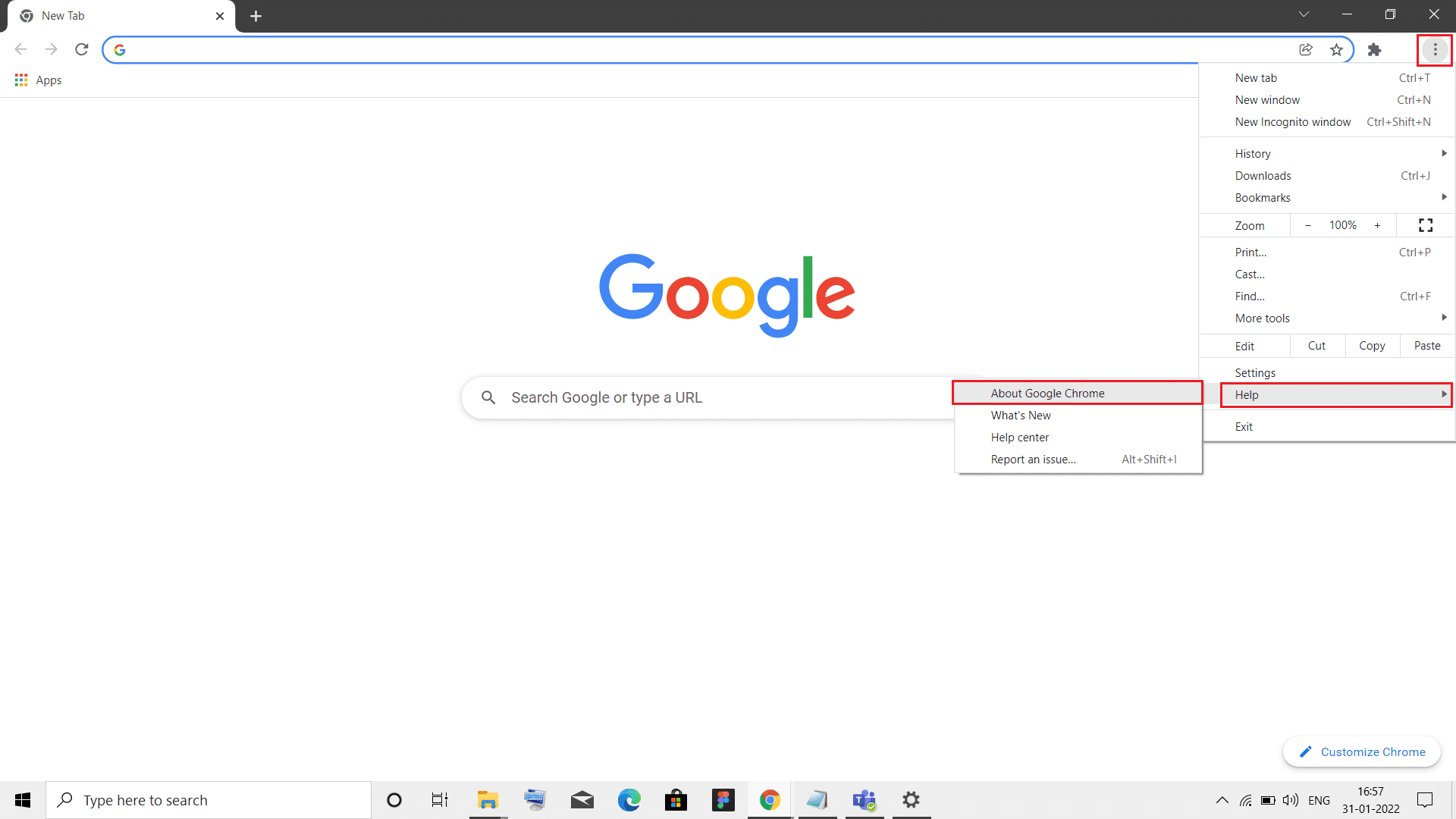Click the Customize Chrome button
1456x819 pixels.
tap(1363, 751)
